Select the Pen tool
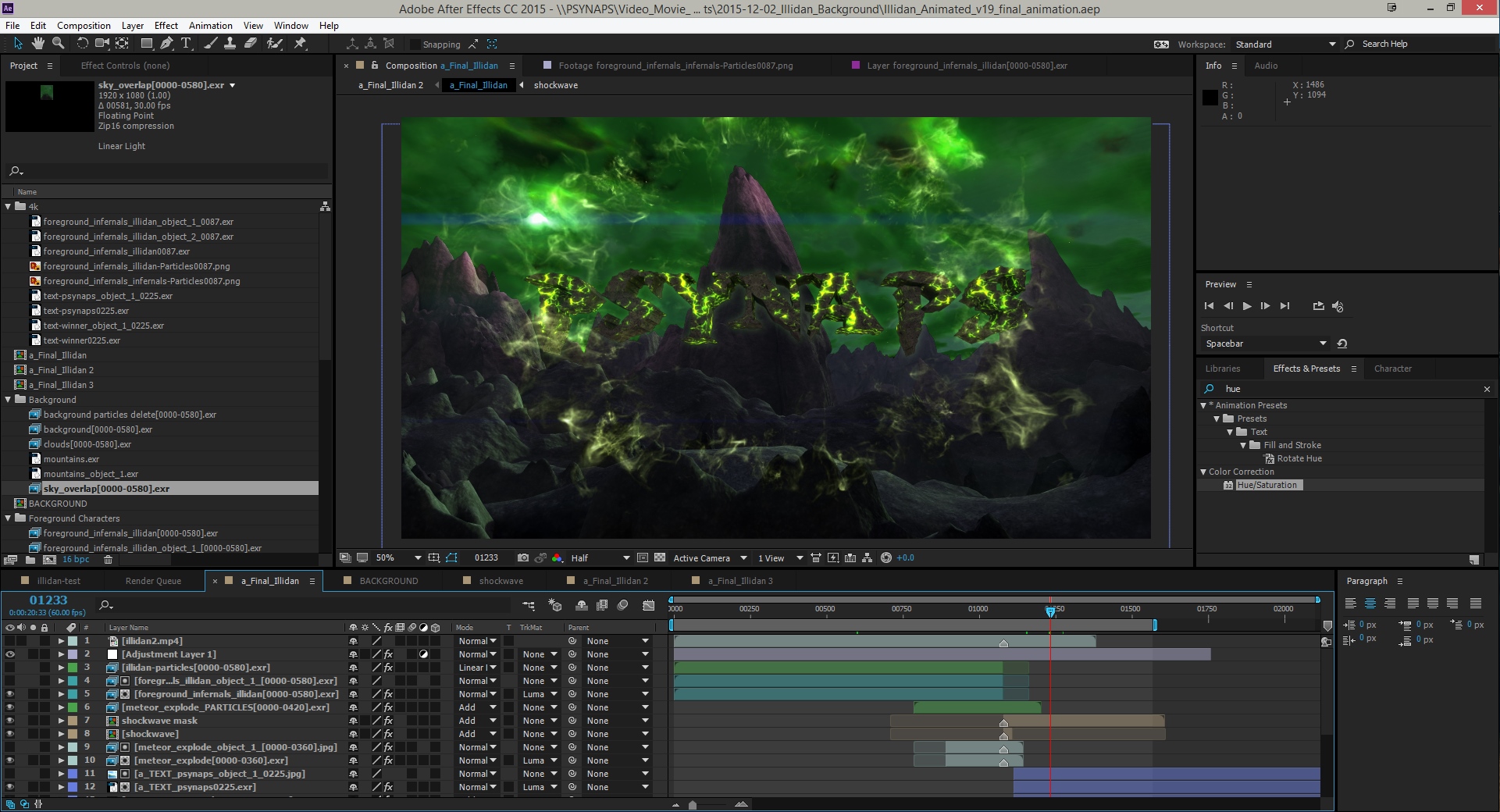The width and height of the screenshot is (1500, 812). (x=166, y=44)
